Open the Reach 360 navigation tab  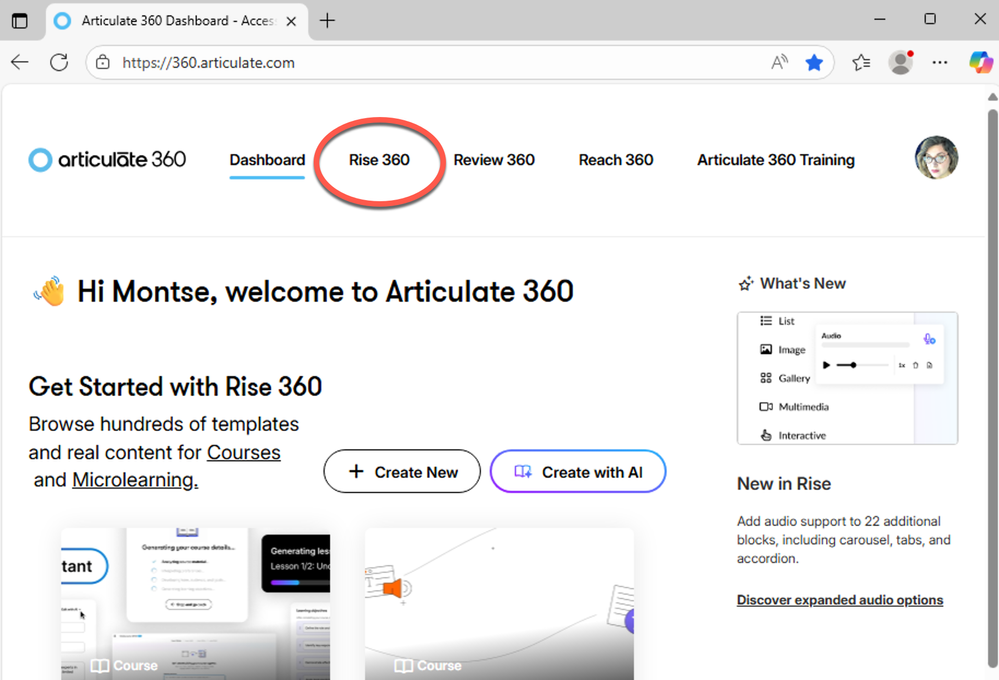(x=615, y=160)
